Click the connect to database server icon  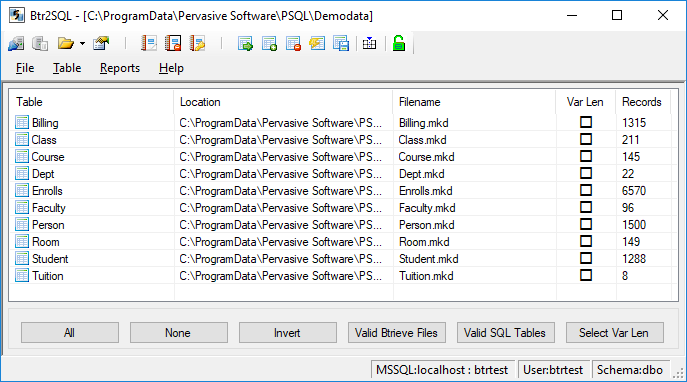[x=16, y=43]
